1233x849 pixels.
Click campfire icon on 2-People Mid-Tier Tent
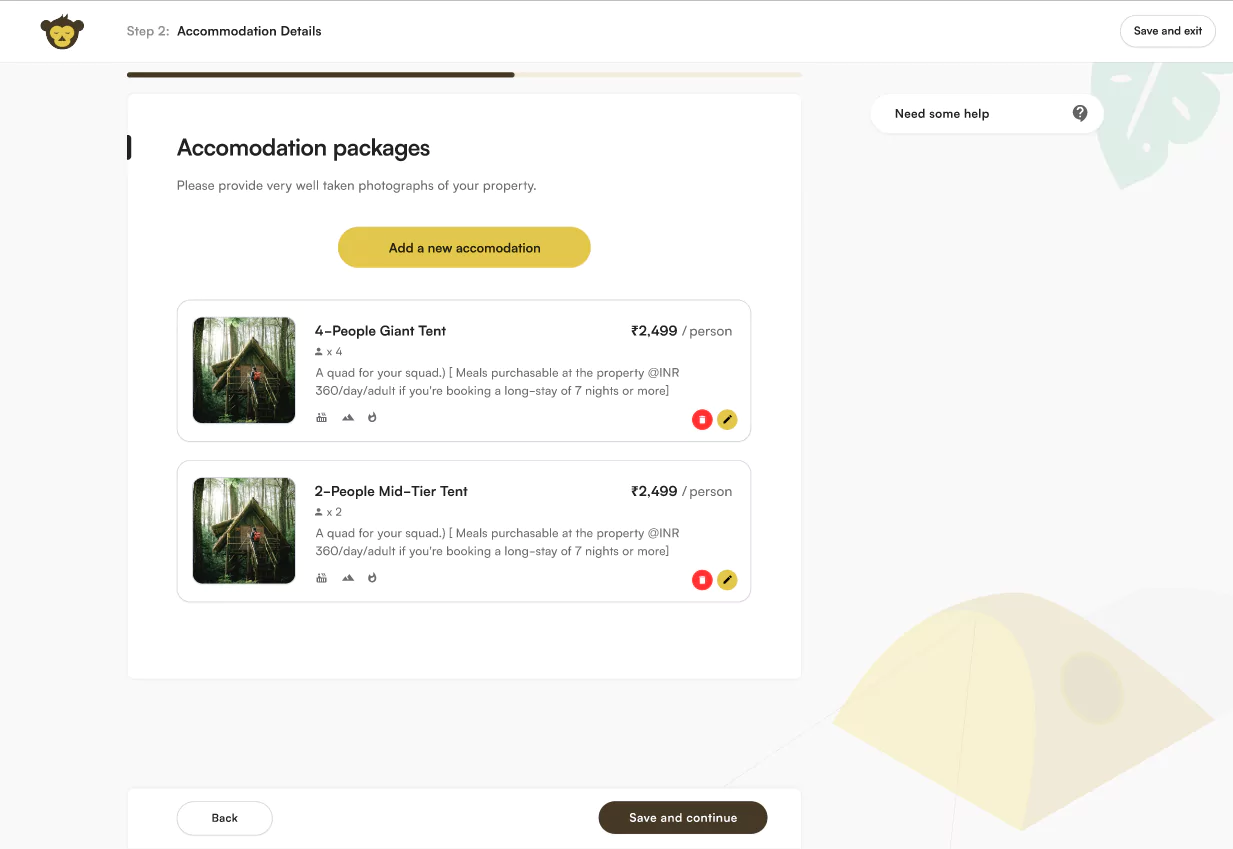(x=372, y=578)
